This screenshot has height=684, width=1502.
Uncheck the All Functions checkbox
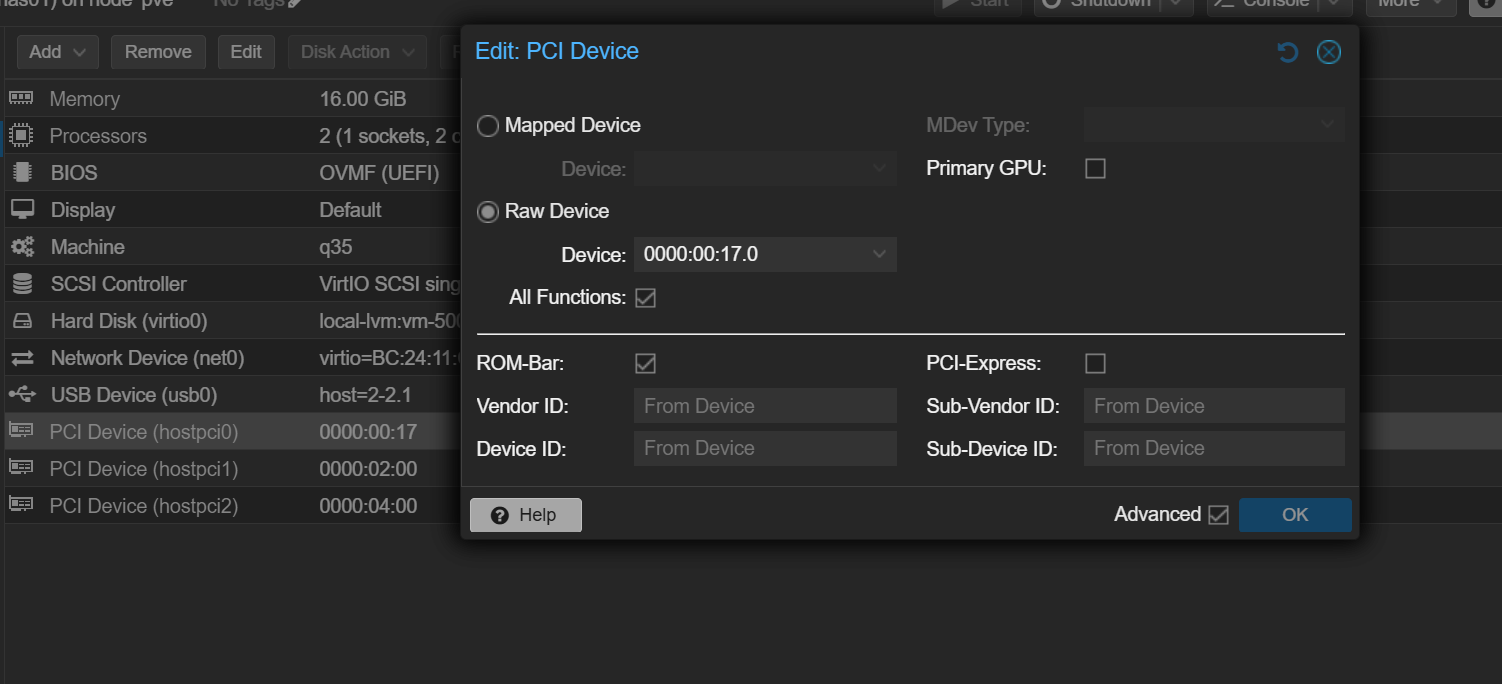tap(645, 298)
